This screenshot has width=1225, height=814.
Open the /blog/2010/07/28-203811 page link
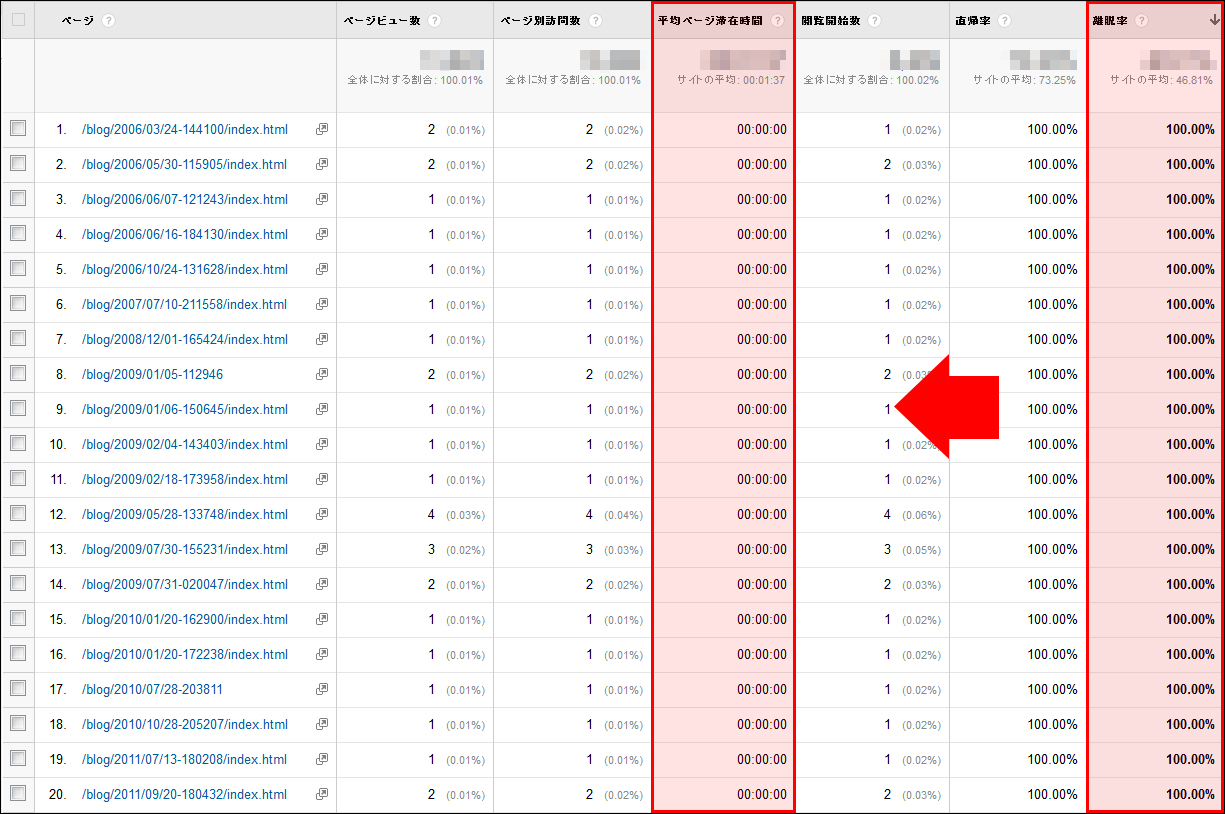click(x=153, y=689)
